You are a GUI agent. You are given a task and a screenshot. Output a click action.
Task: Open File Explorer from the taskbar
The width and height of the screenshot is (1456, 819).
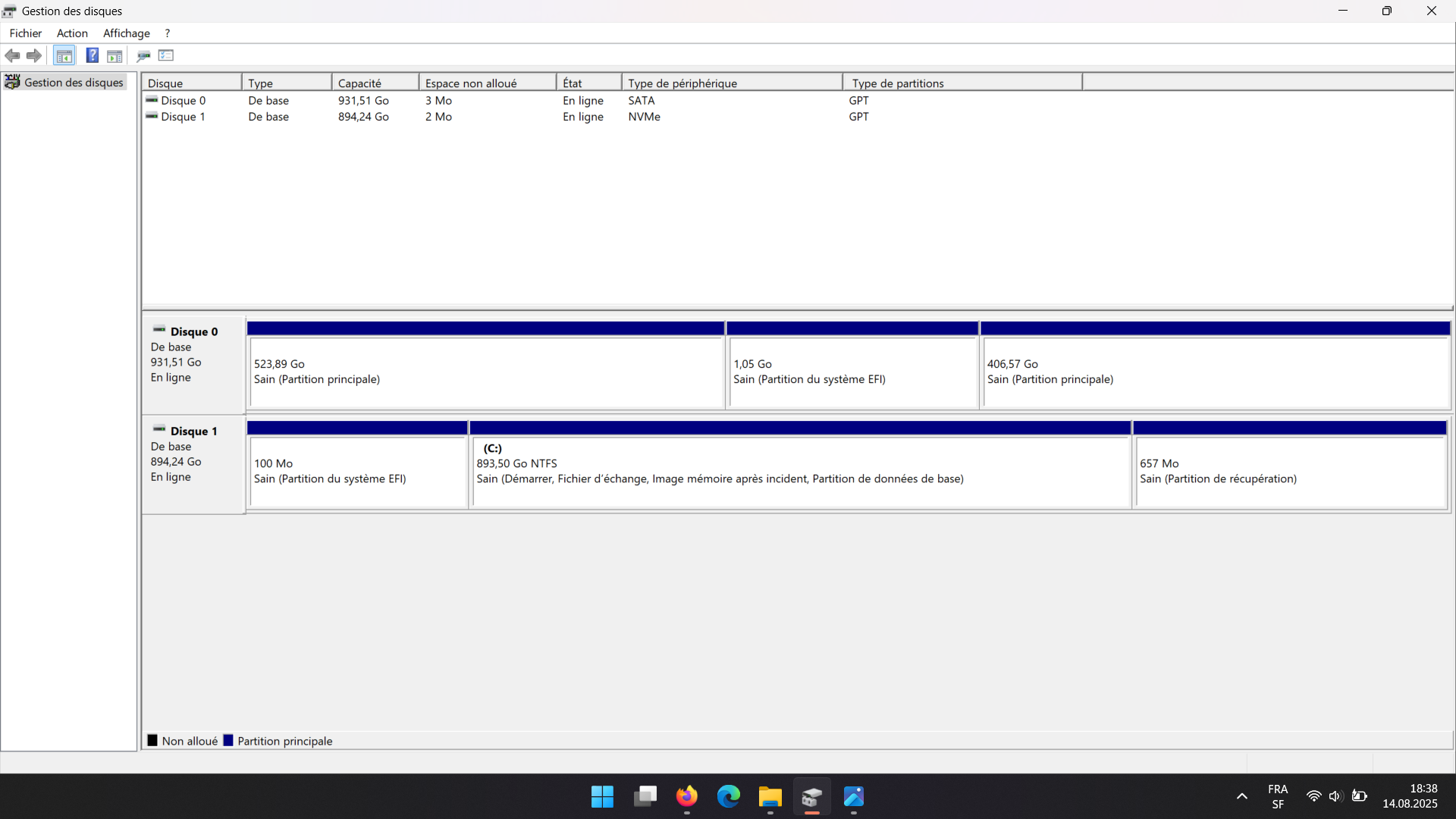pos(770,796)
